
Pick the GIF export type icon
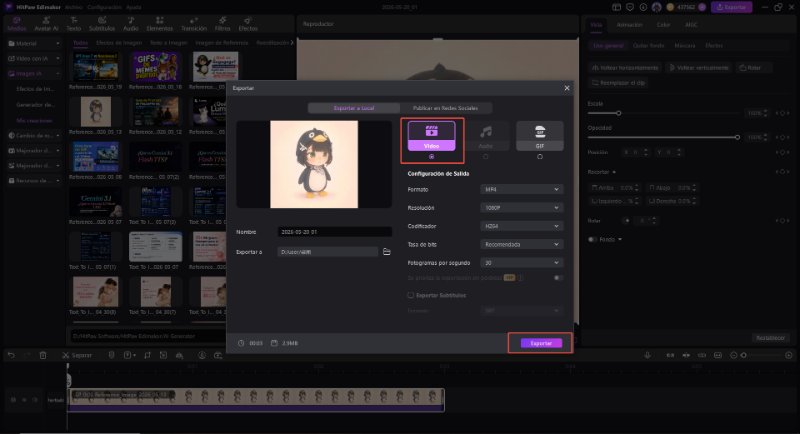540,136
